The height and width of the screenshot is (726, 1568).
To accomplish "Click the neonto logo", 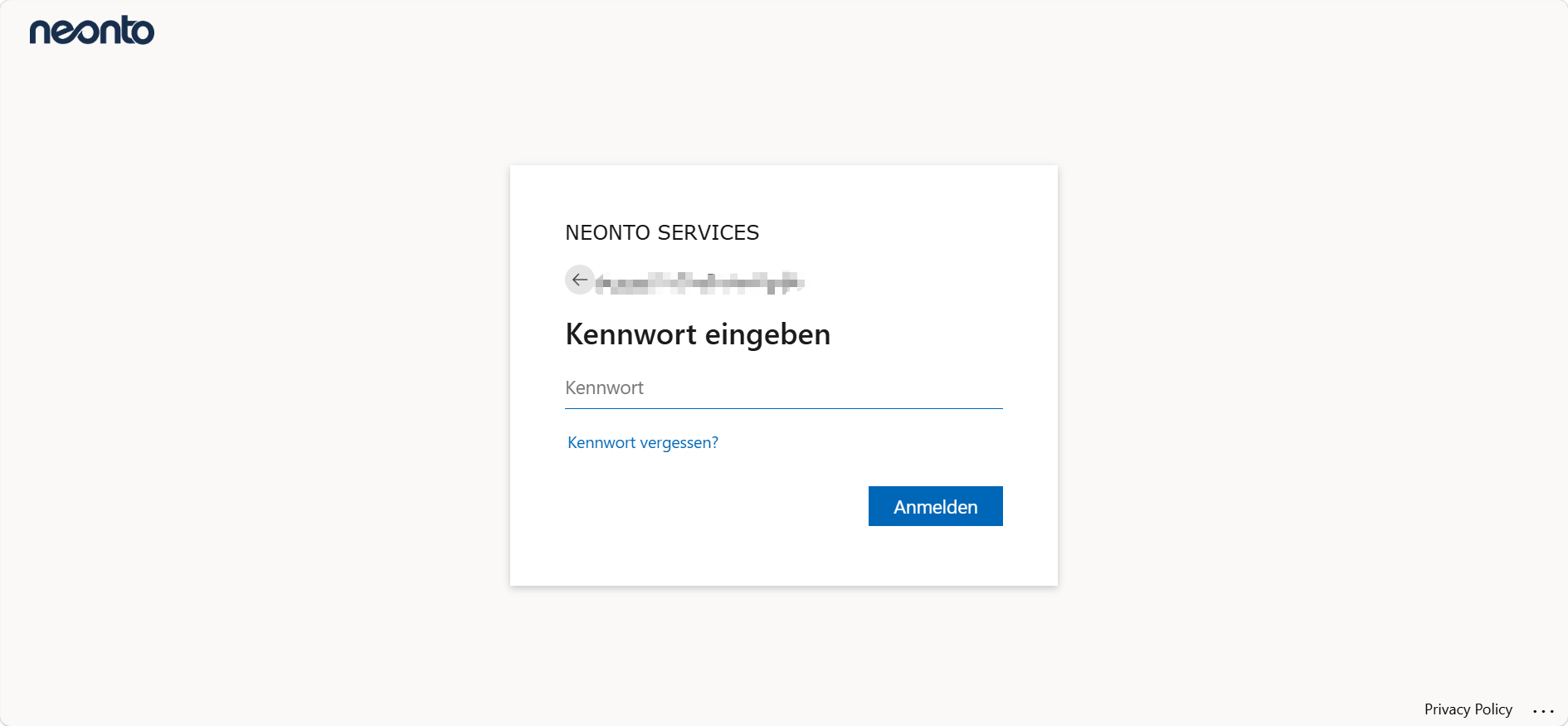I will click(92, 31).
